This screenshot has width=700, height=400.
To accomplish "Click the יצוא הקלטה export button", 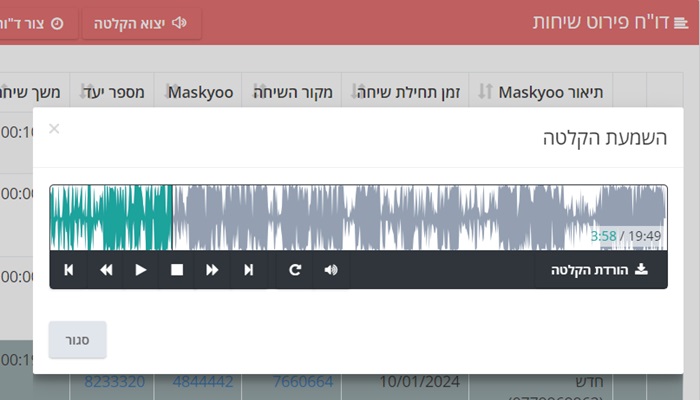I will click(x=141, y=23).
